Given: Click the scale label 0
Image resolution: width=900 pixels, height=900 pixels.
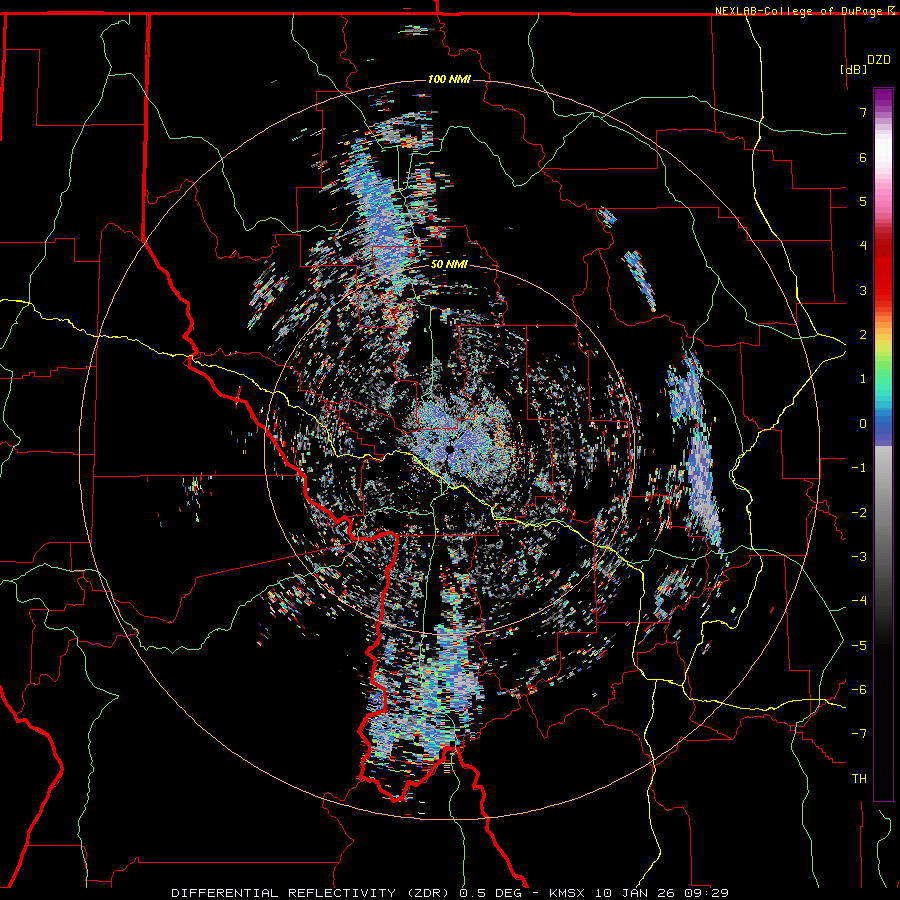Looking at the screenshot, I should coord(863,424).
